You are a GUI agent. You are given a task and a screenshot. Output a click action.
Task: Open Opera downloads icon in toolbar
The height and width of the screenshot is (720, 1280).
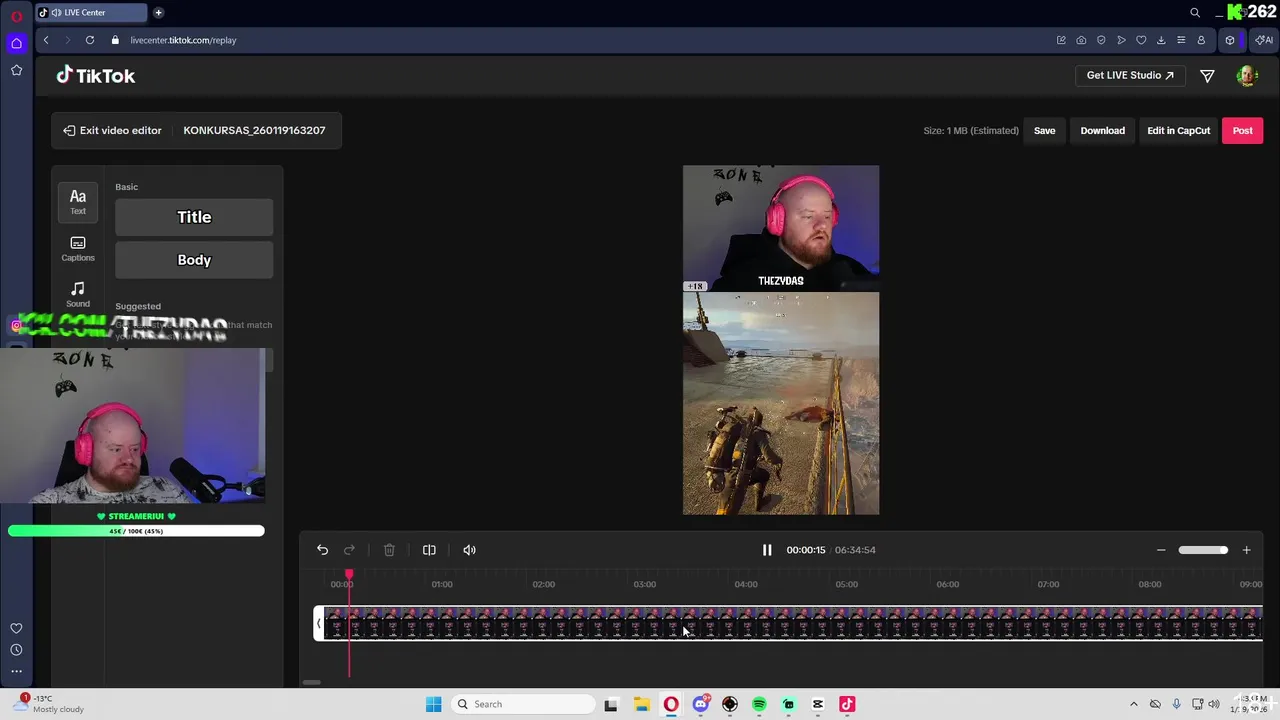pyautogui.click(x=1161, y=40)
